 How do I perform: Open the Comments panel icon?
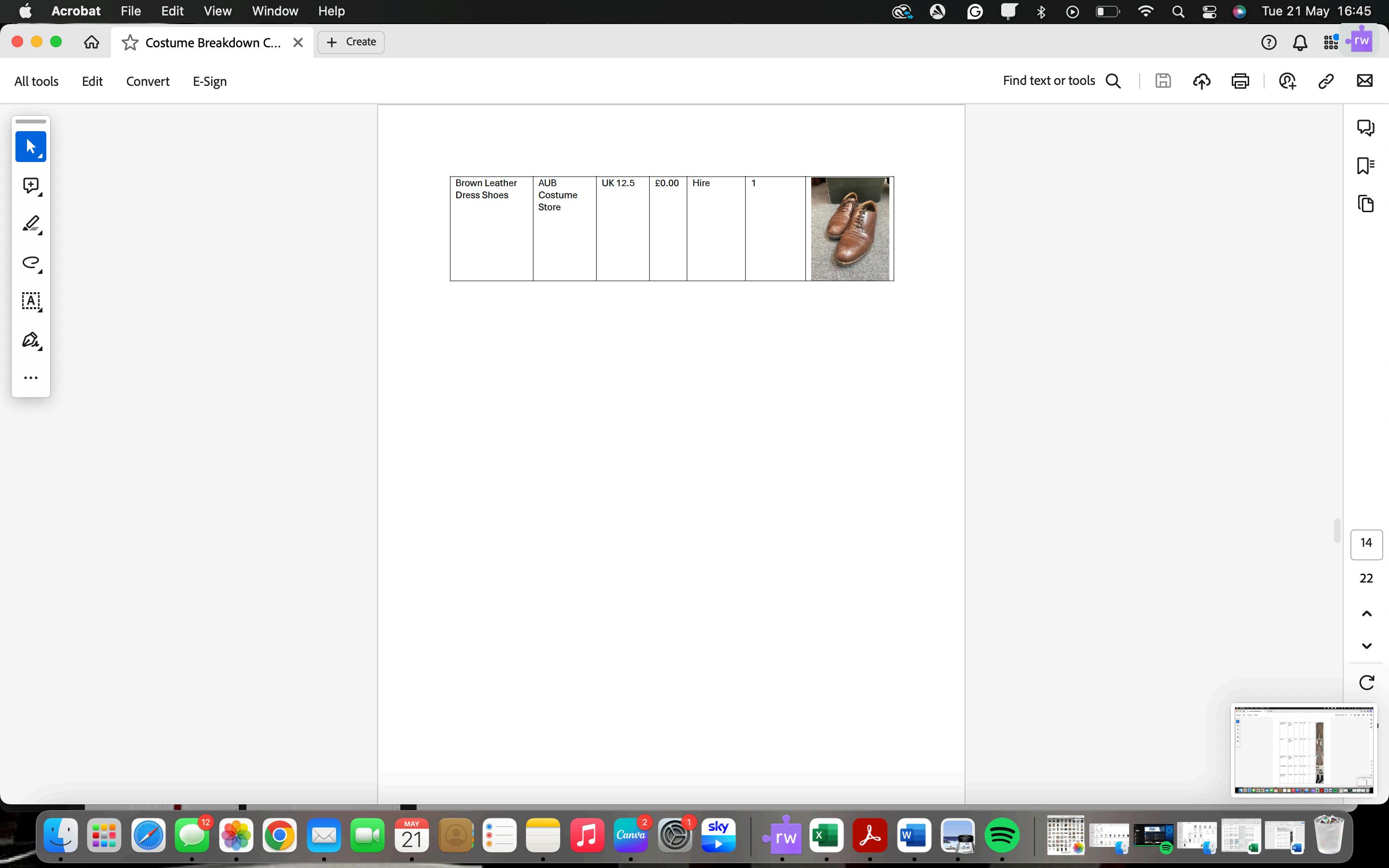1365,127
